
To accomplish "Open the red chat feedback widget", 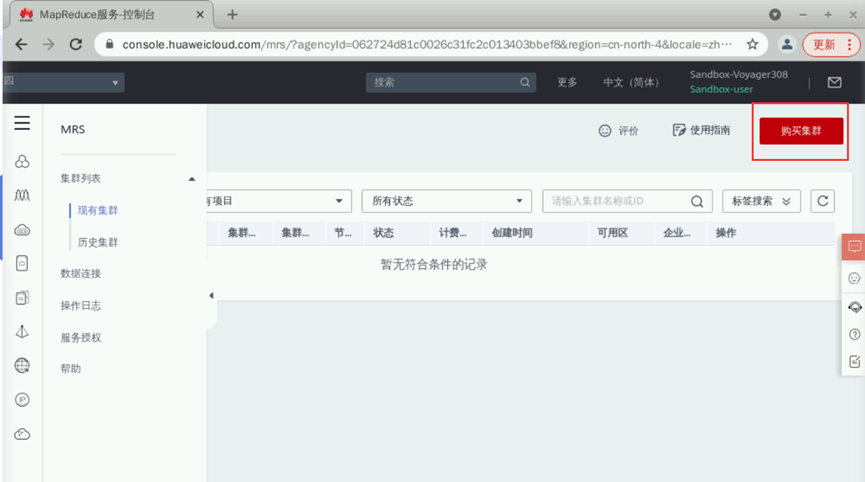I will [854, 247].
